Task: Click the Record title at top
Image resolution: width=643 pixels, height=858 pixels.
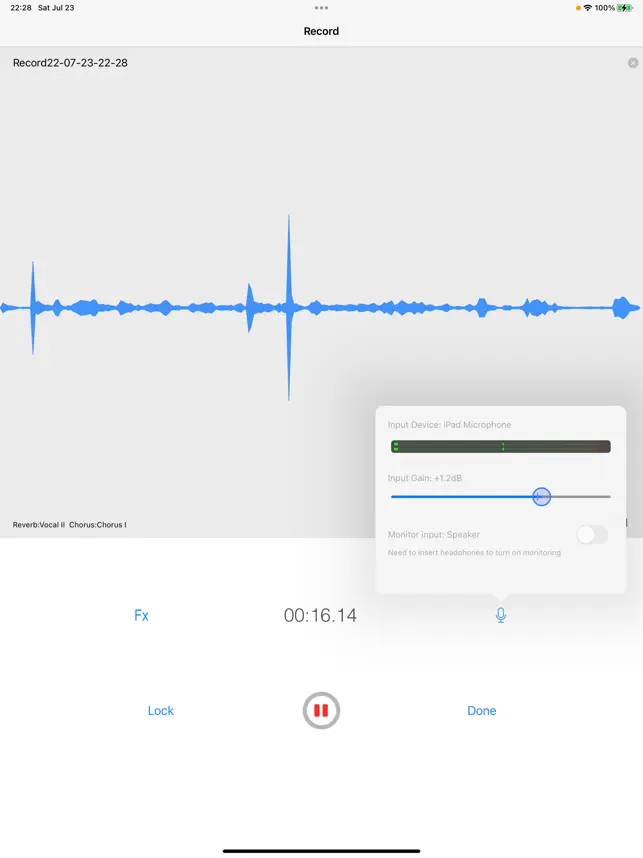Action: point(321,31)
